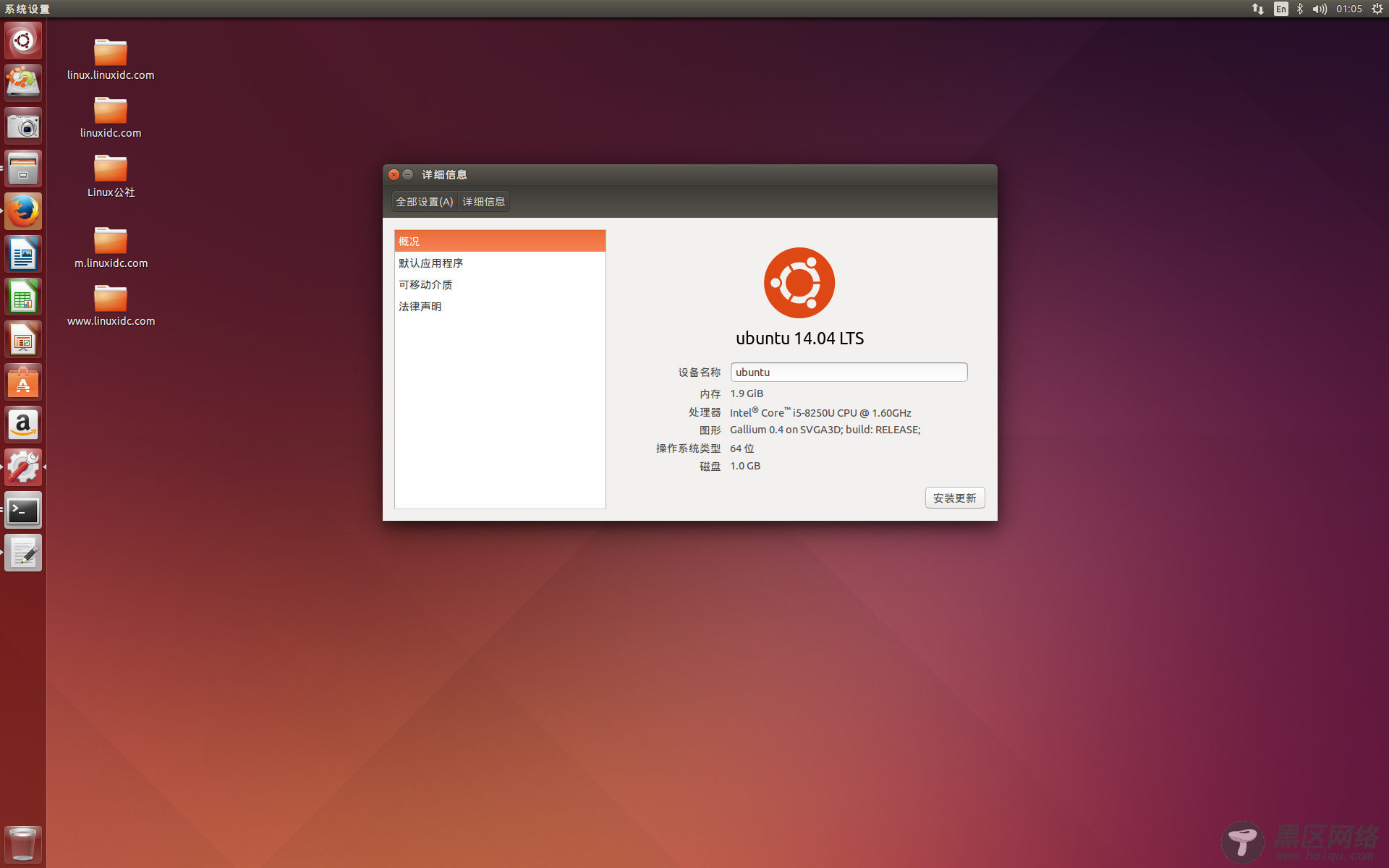Open the screenshot camera app in dock

[x=23, y=126]
